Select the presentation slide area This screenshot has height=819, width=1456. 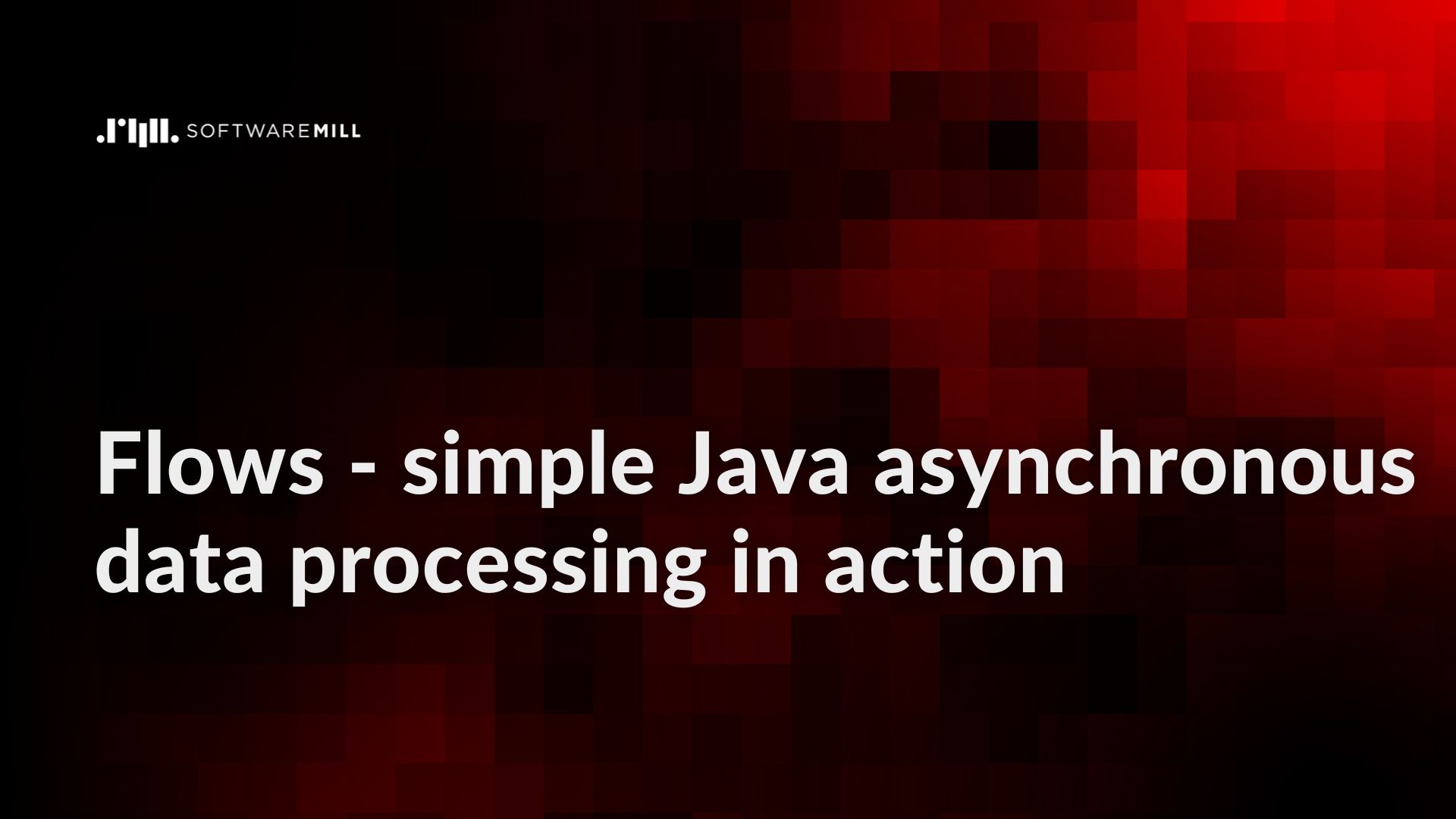click(728, 409)
